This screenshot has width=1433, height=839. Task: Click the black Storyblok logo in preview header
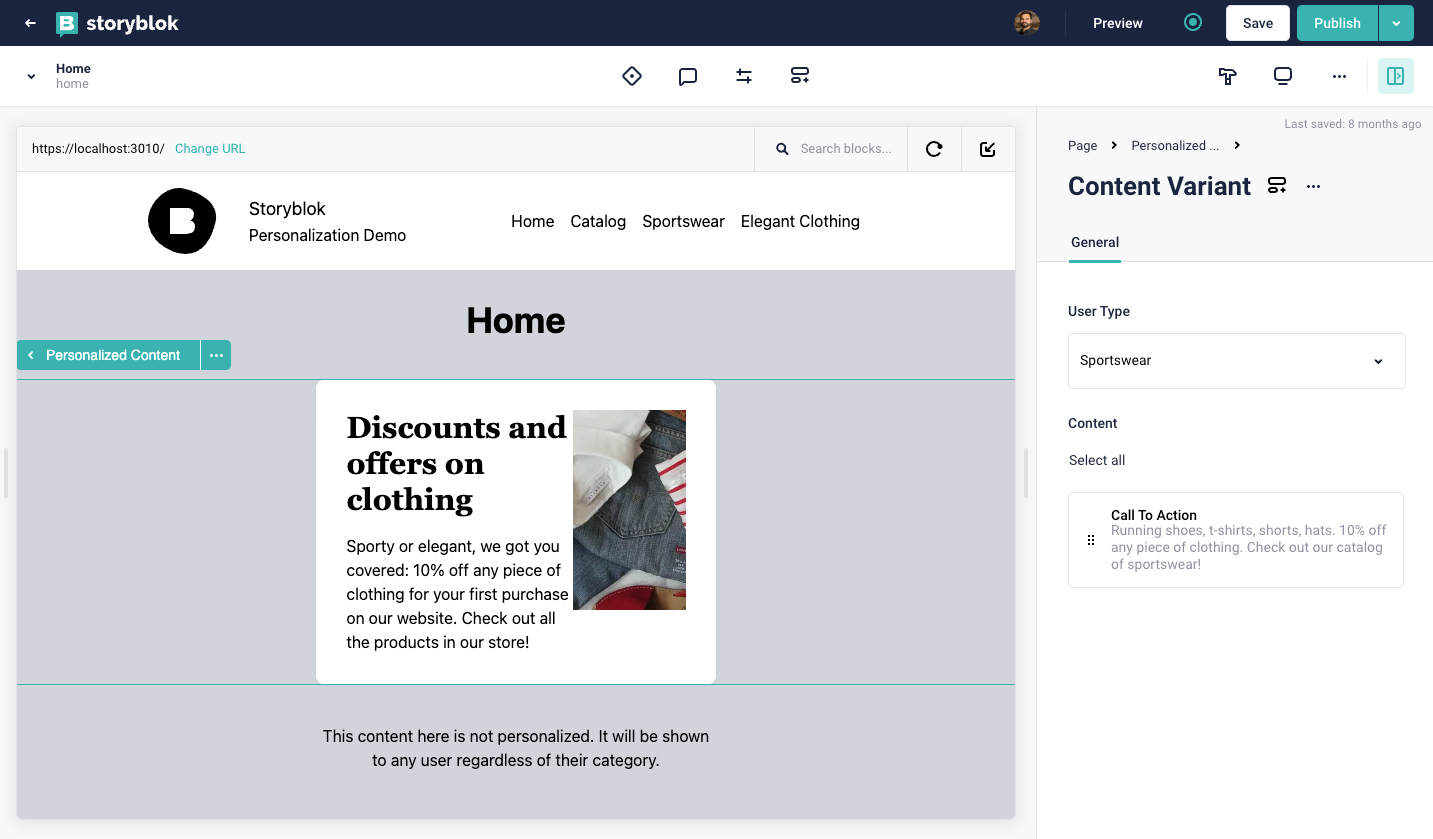point(182,221)
